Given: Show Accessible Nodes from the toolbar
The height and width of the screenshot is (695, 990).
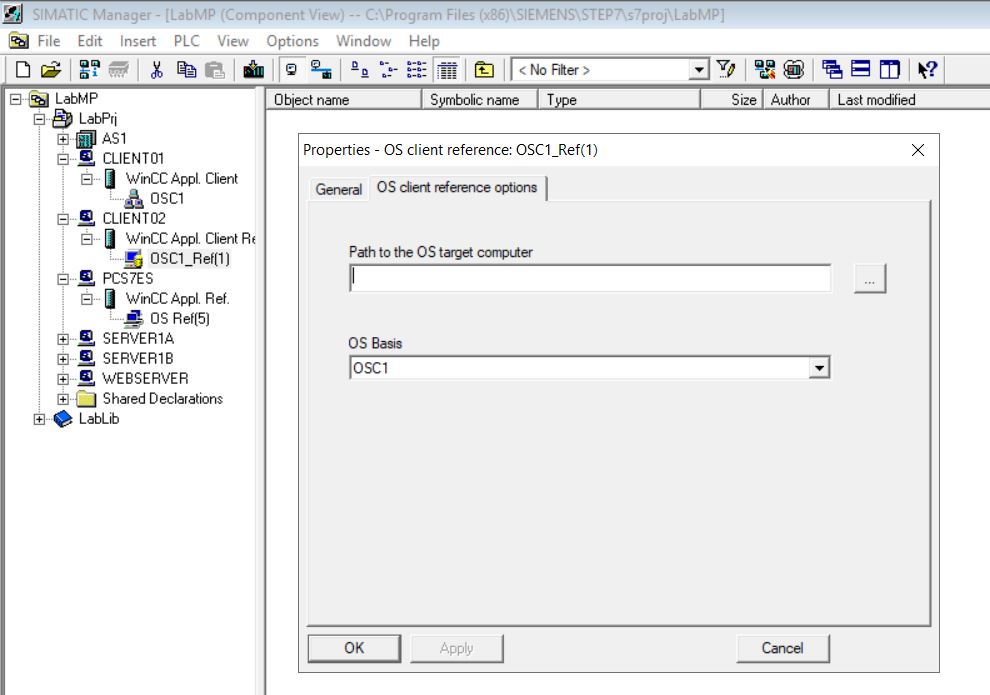Looking at the screenshot, I should point(89,69).
